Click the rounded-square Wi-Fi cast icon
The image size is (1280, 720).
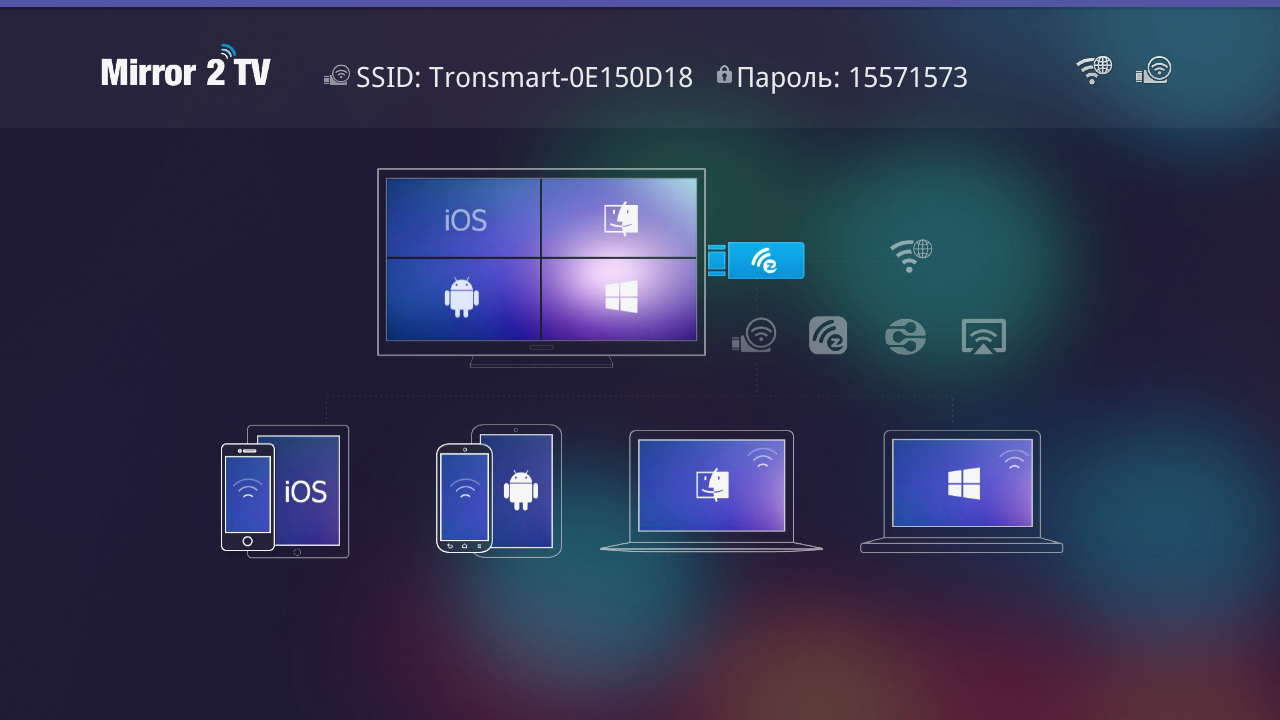click(x=828, y=336)
